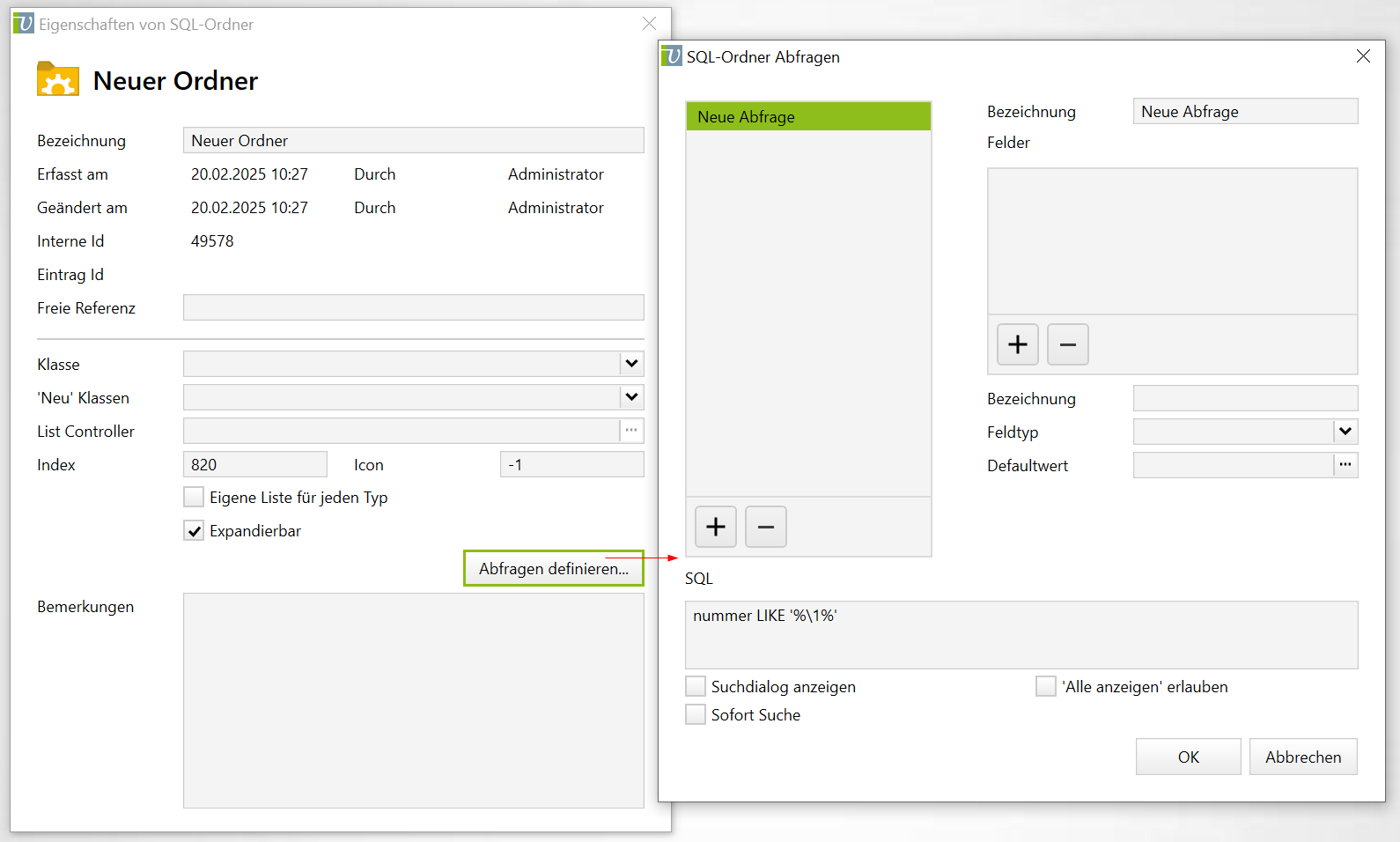Expand the Feldtyp dropdown
The height and width of the screenshot is (842, 1400).
click(1345, 432)
